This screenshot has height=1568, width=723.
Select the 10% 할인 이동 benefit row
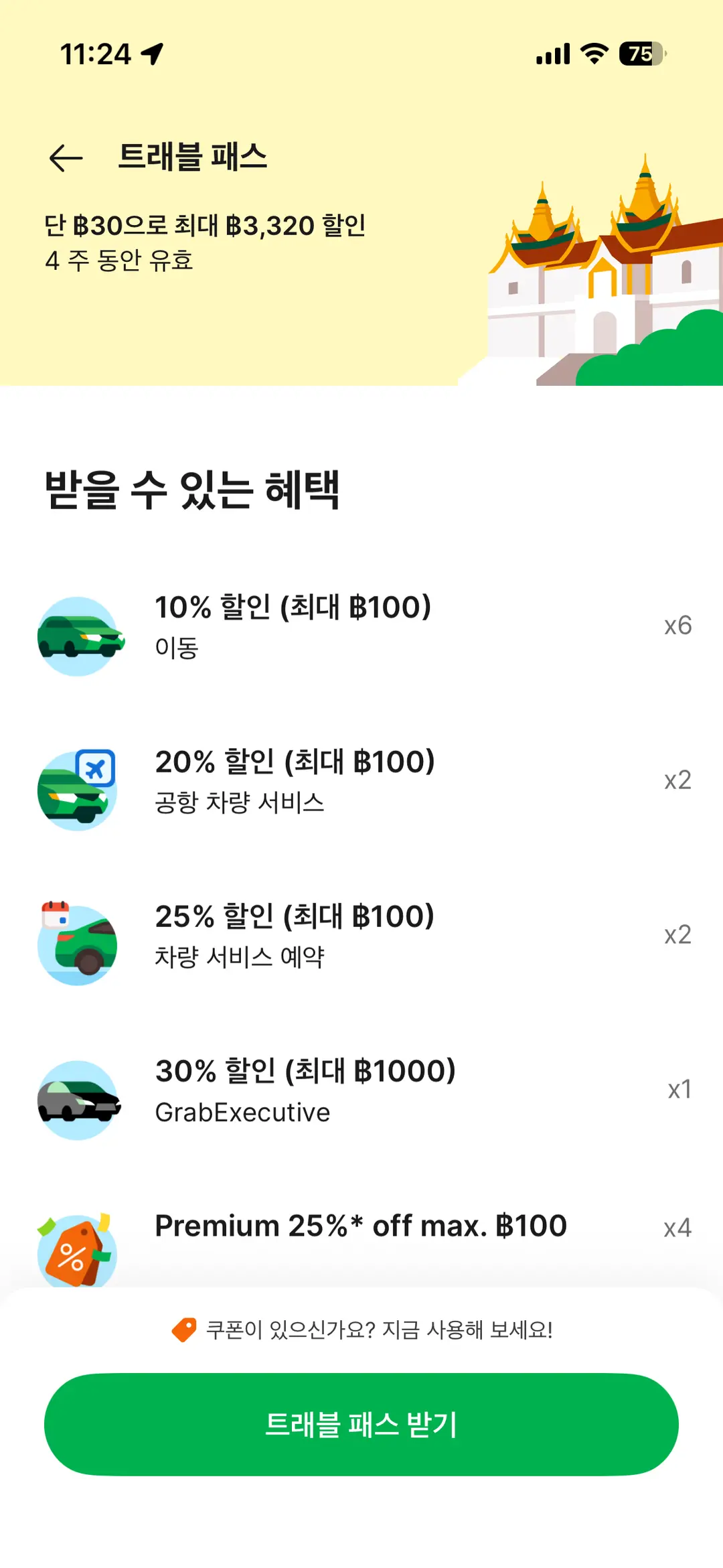click(x=361, y=626)
